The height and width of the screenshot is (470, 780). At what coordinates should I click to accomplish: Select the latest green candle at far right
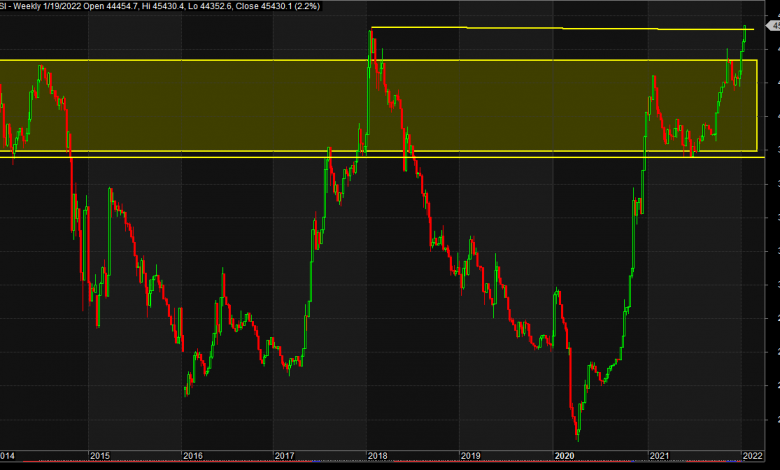point(746,35)
